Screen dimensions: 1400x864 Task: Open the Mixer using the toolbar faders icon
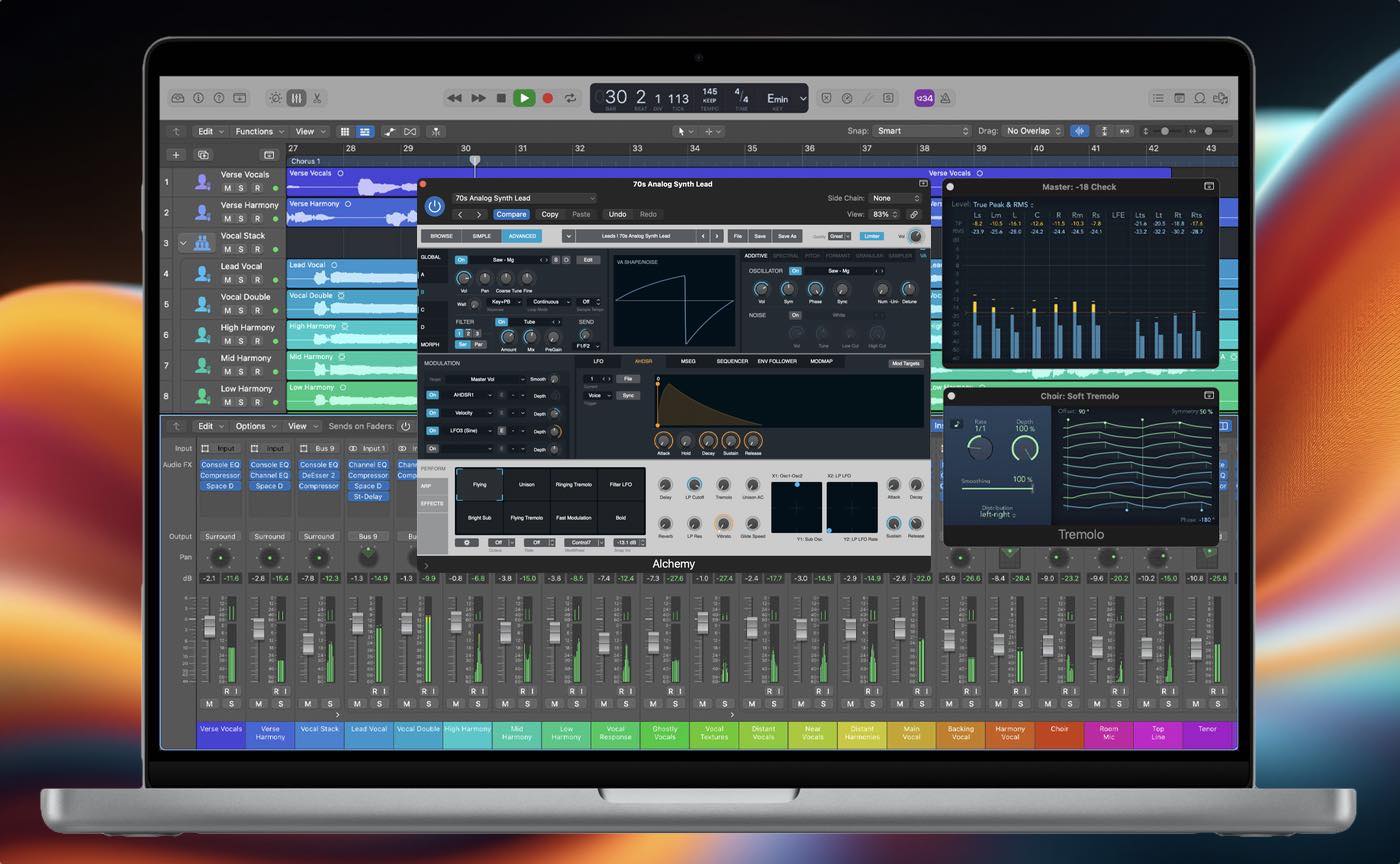(296, 98)
